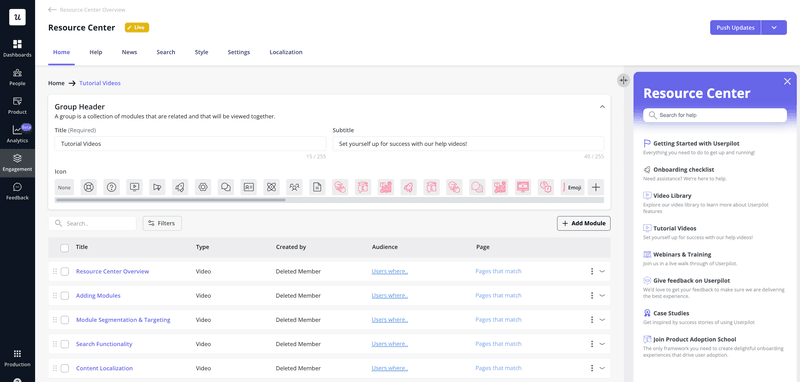Viewport: 800px width, 382px height.
Task: Choose the gray video screen group icon
Action: [x=135, y=187]
